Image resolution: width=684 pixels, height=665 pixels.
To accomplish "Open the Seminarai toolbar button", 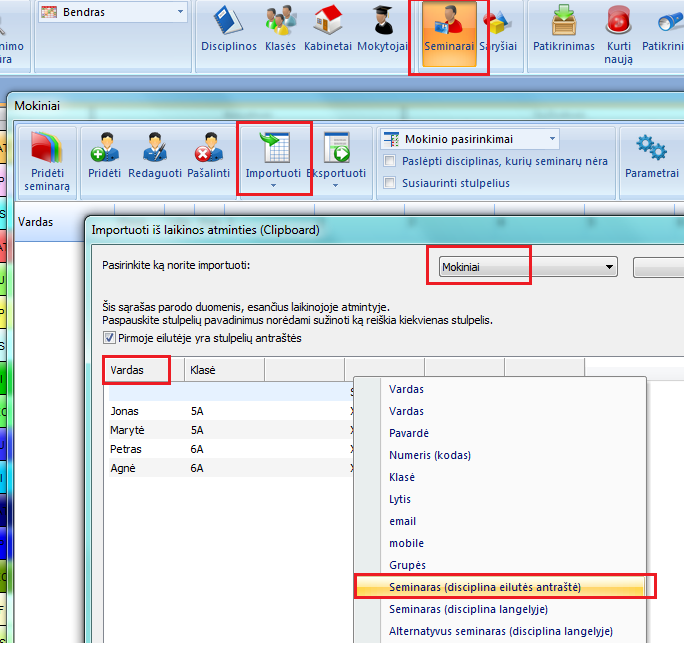I will [448, 32].
